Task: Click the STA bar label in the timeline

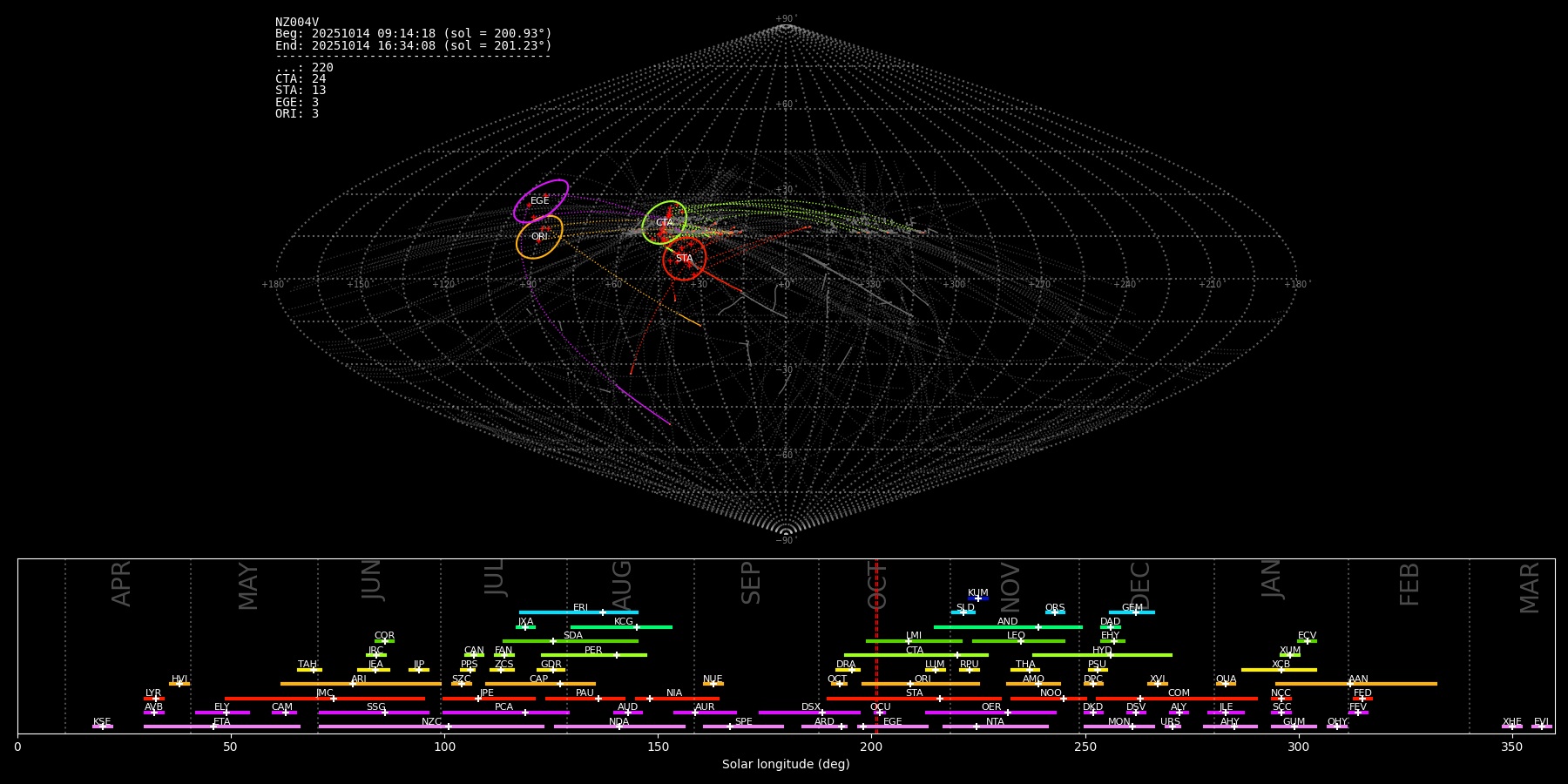Action: tap(914, 693)
